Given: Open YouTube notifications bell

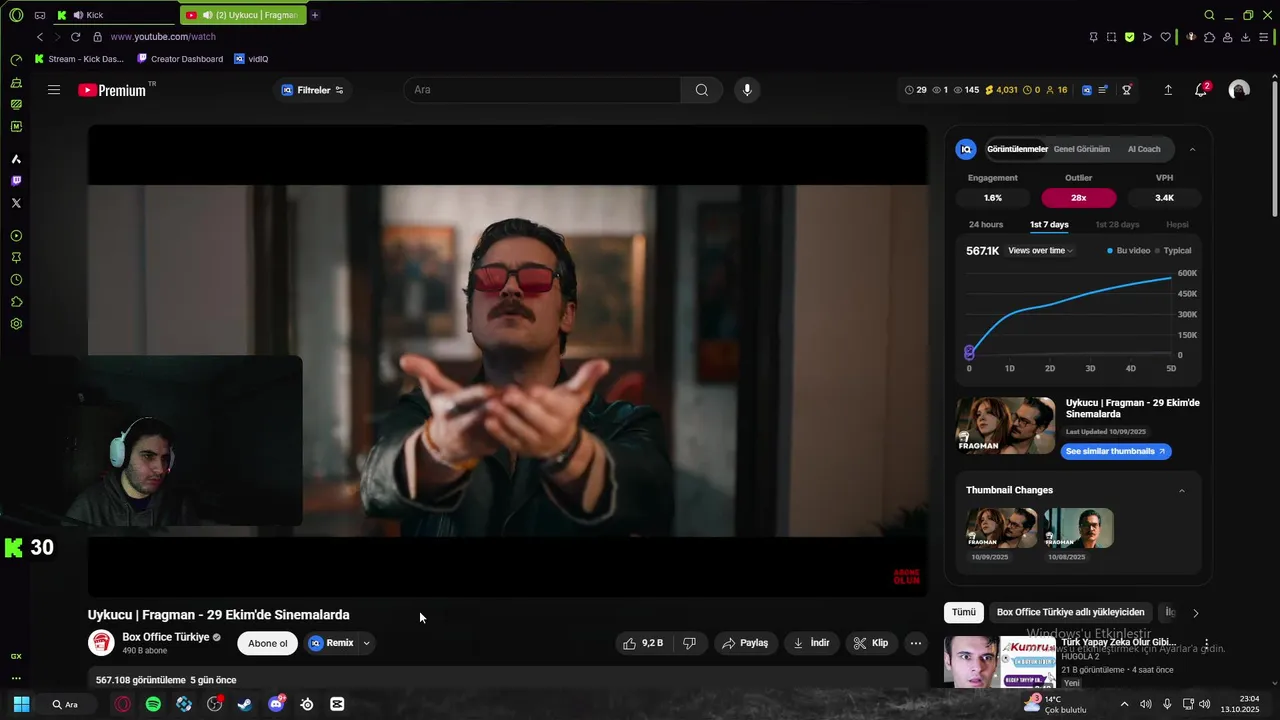Looking at the screenshot, I should click(1201, 90).
